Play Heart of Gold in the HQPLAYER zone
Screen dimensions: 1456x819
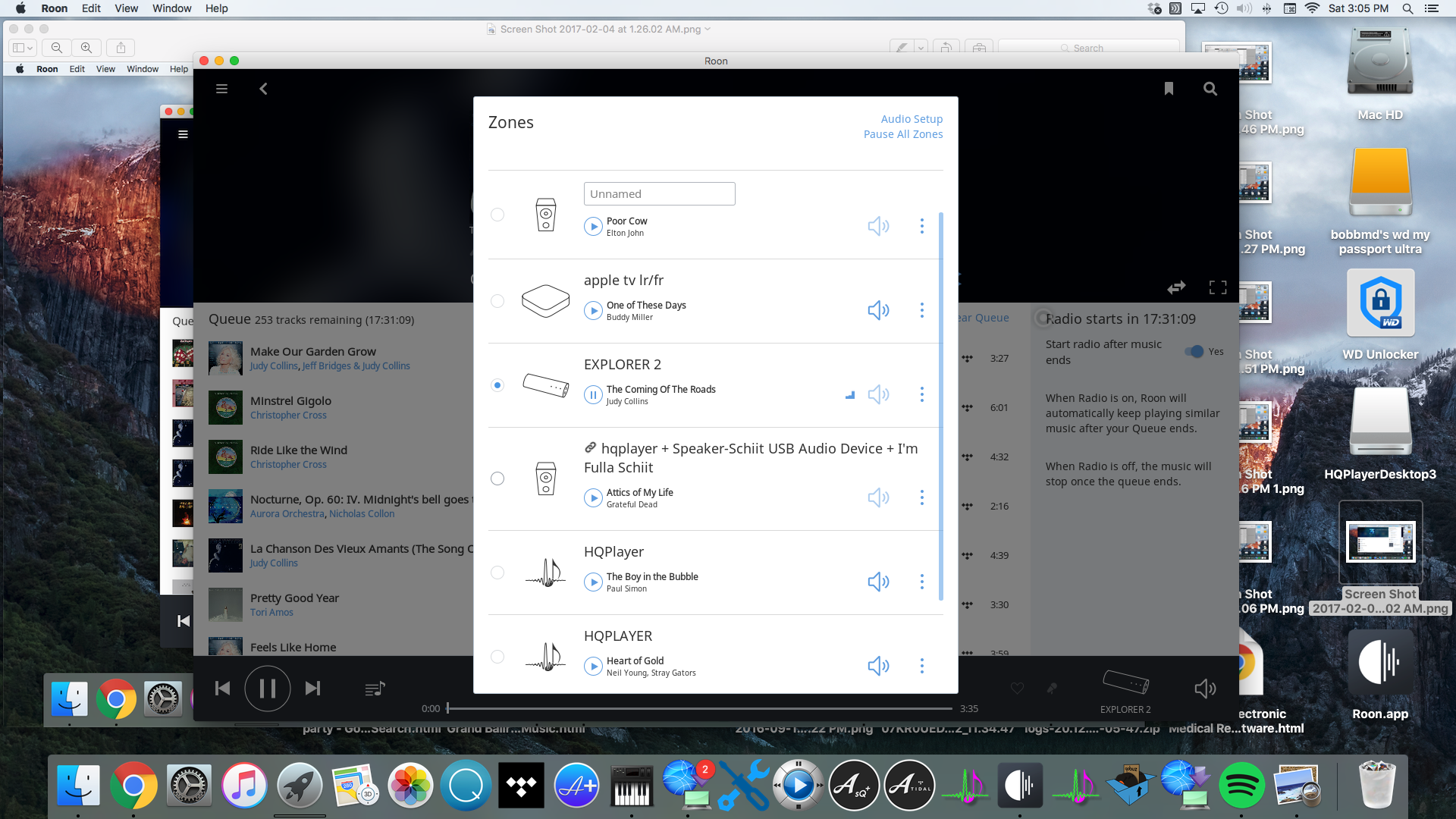pyautogui.click(x=593, y=666)
